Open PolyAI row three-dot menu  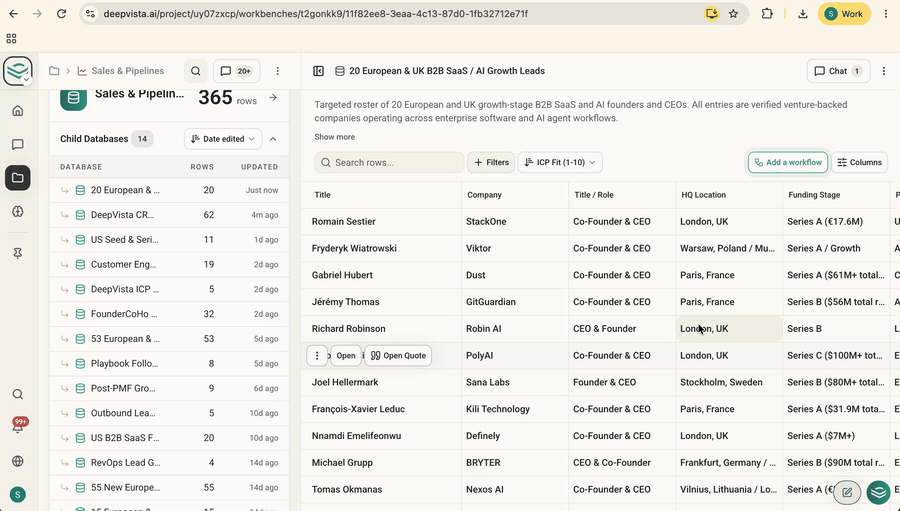317,355
